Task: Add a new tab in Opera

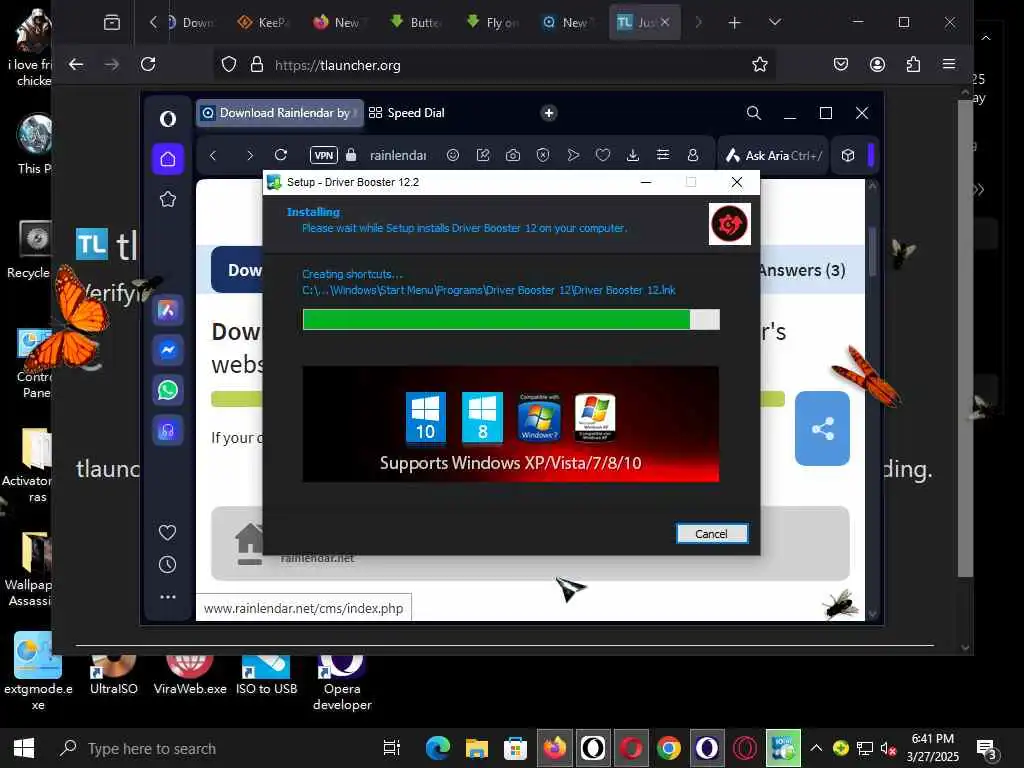Action: [x=549, y=113]
